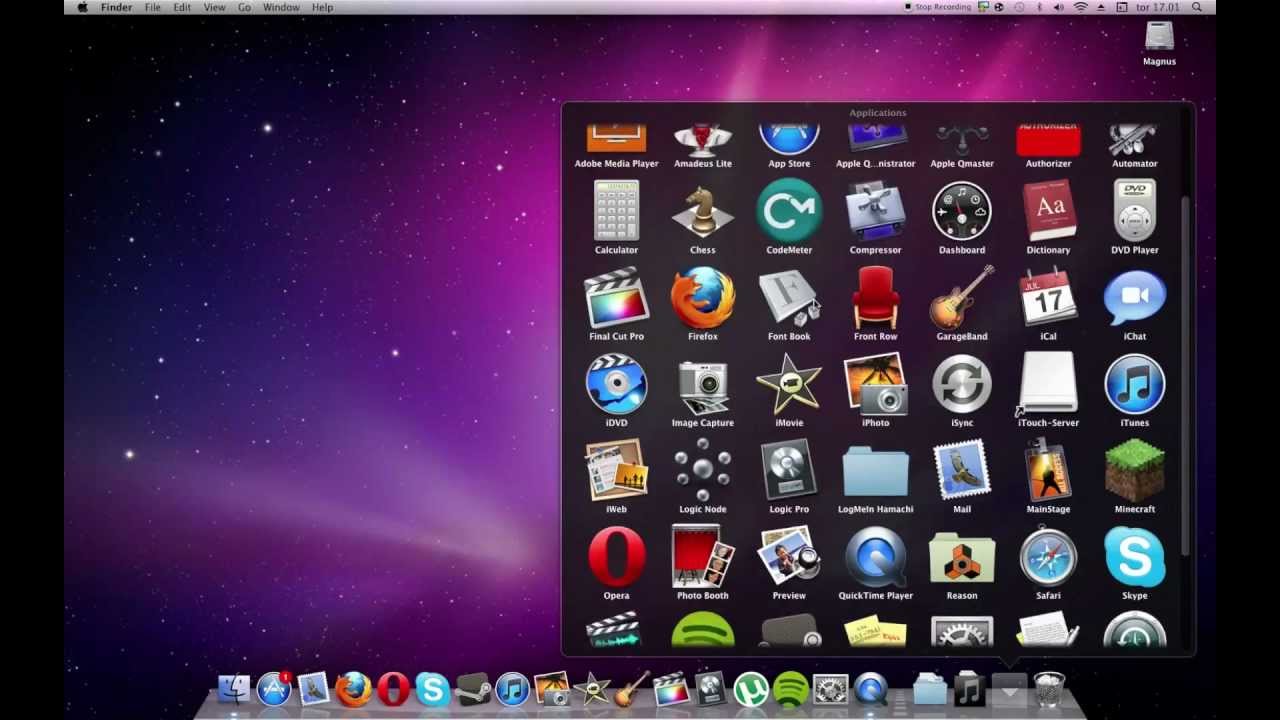Click the Applications stack scrollbar

[x=1185, y=376]
